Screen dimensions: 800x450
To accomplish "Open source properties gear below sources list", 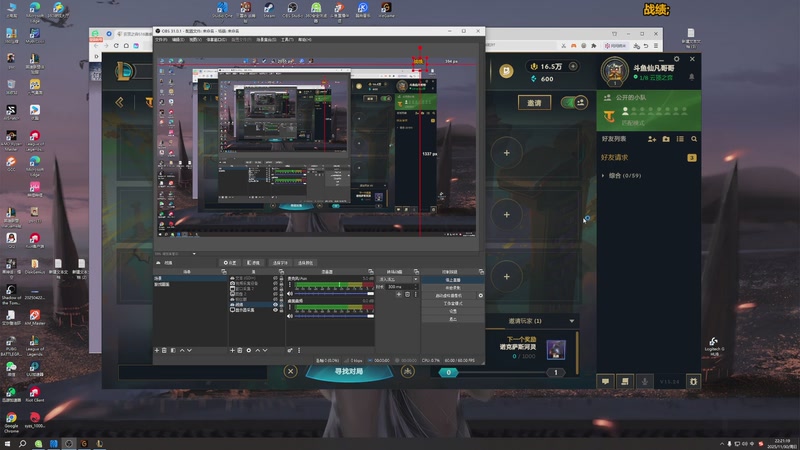I will [x=248, y=351].
